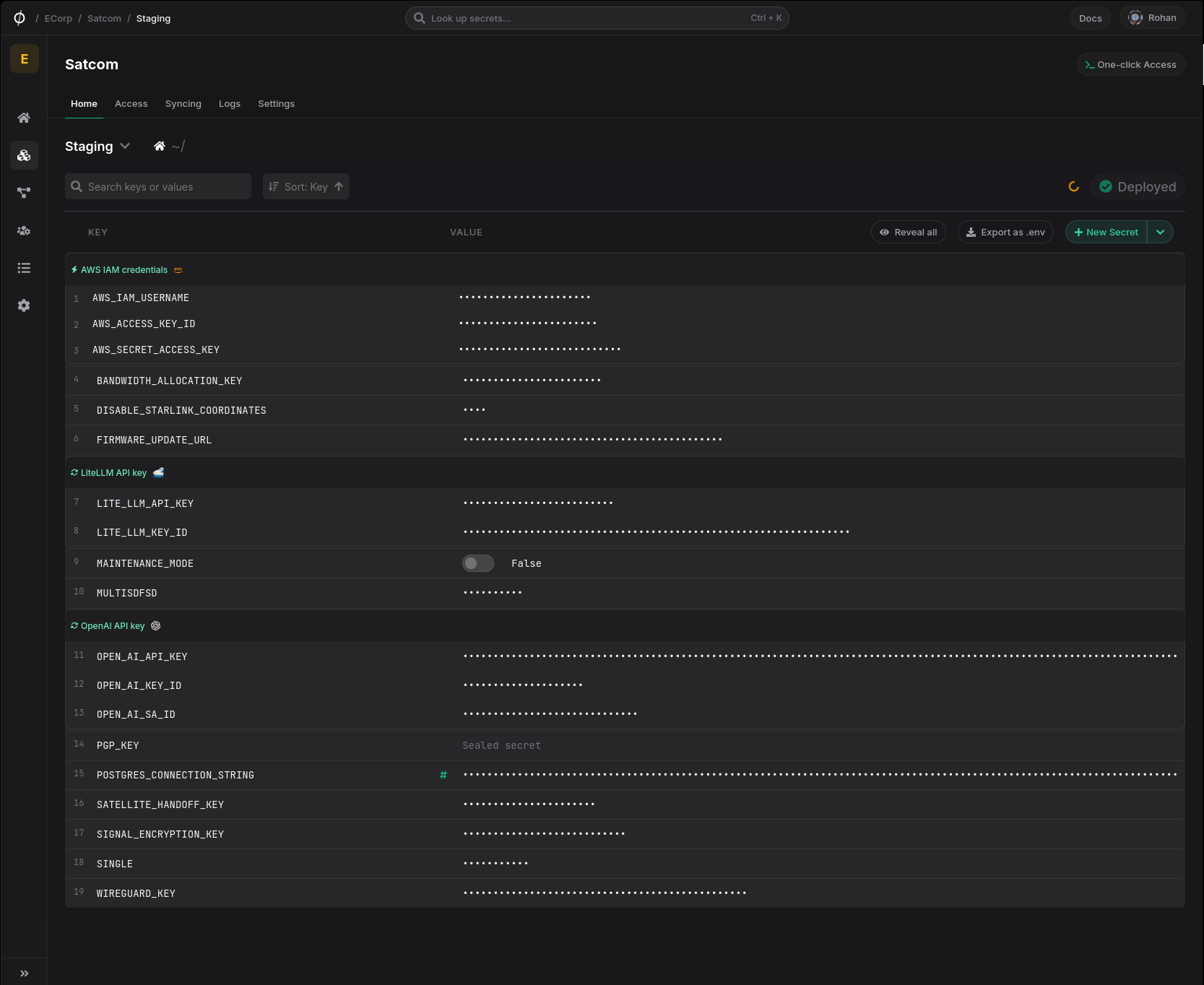Click the spinning sync status icon
Image resolution: width=1204 pixels, height=985 pixels.
point(1074,187)
